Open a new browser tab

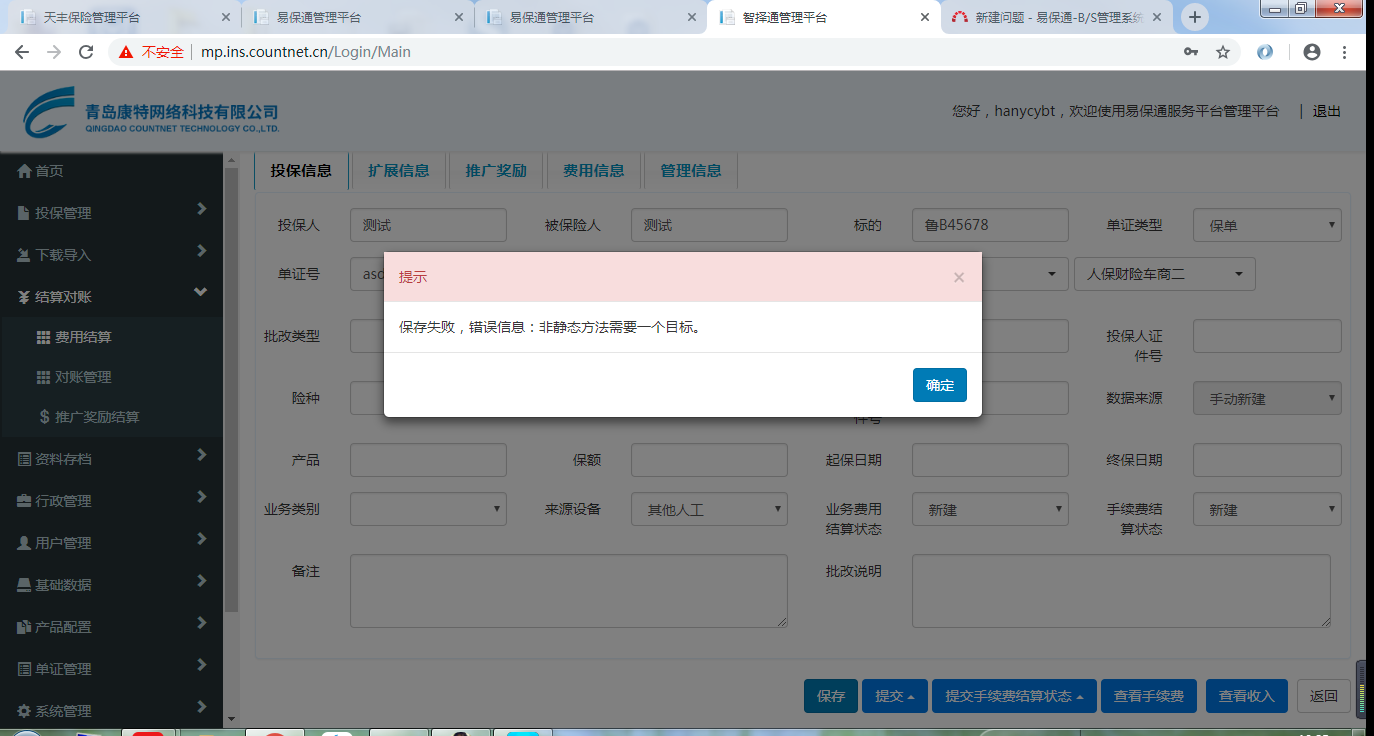[1194, 17]
